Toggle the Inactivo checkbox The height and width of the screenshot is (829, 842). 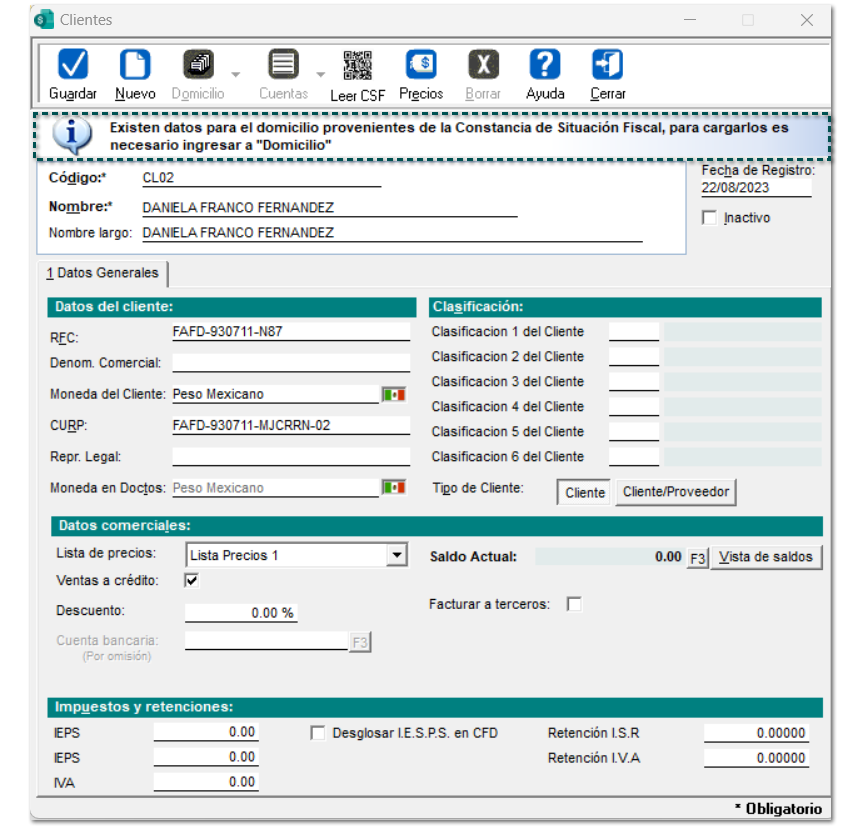[709, 217]
